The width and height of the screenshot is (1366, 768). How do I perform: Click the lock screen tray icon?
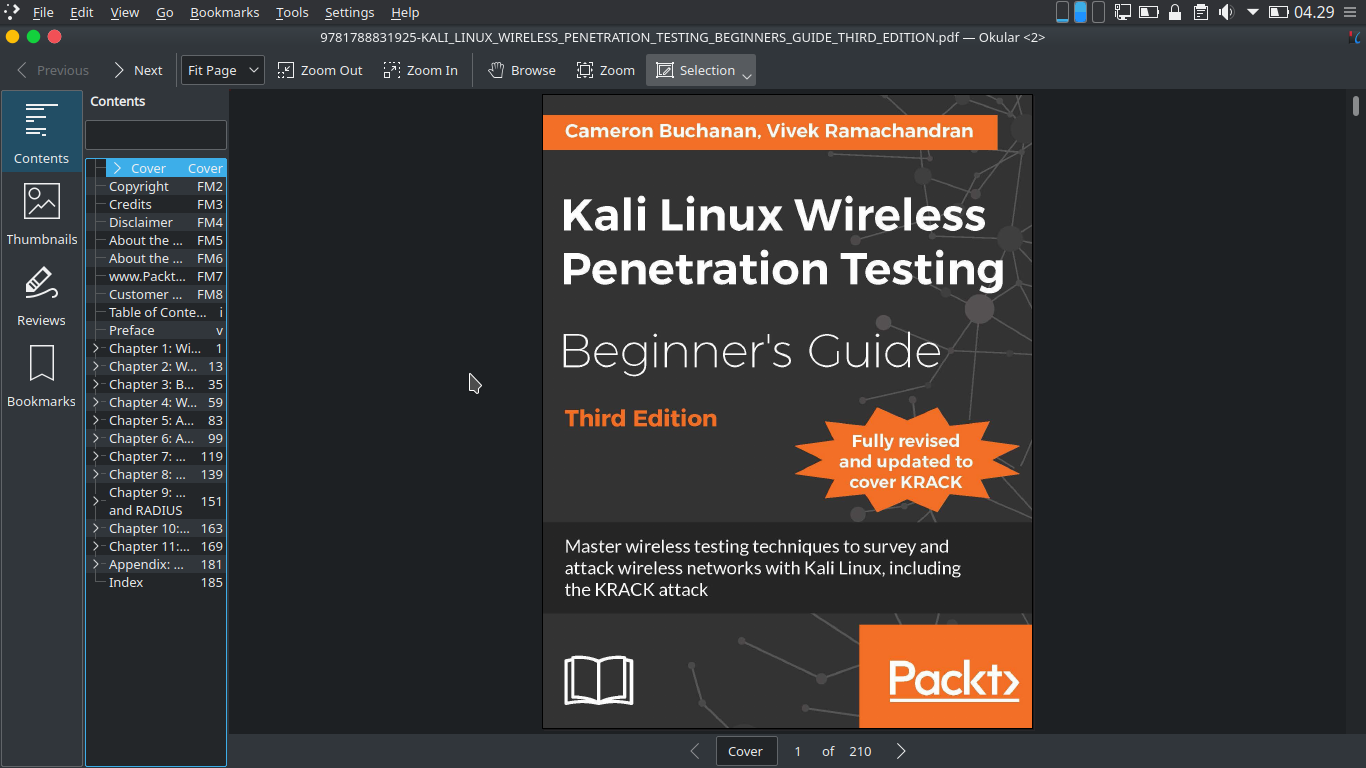[x=1175, y=12]
